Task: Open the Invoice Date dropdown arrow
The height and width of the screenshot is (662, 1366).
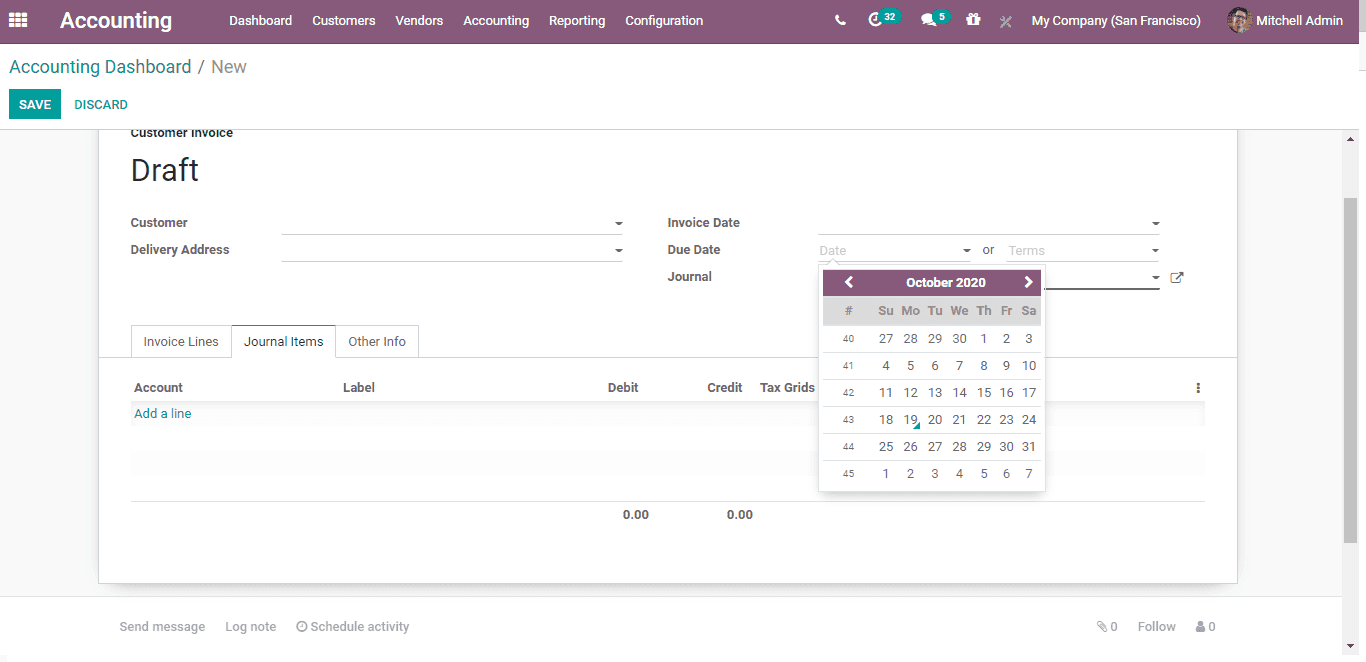Action: (x=1155, y=224)
